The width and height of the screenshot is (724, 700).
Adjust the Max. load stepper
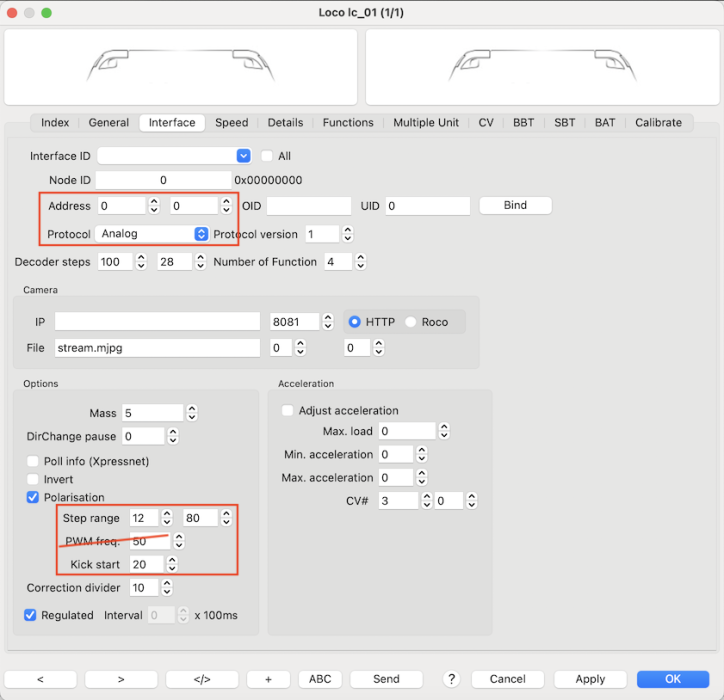444,431
